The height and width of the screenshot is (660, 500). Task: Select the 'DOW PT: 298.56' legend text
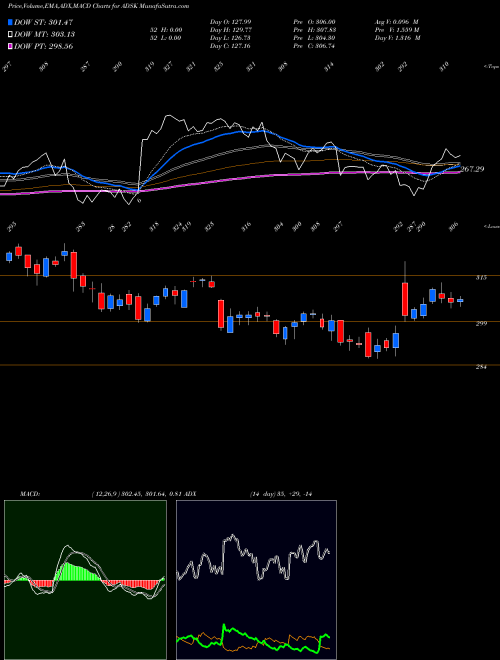(44, 46)
